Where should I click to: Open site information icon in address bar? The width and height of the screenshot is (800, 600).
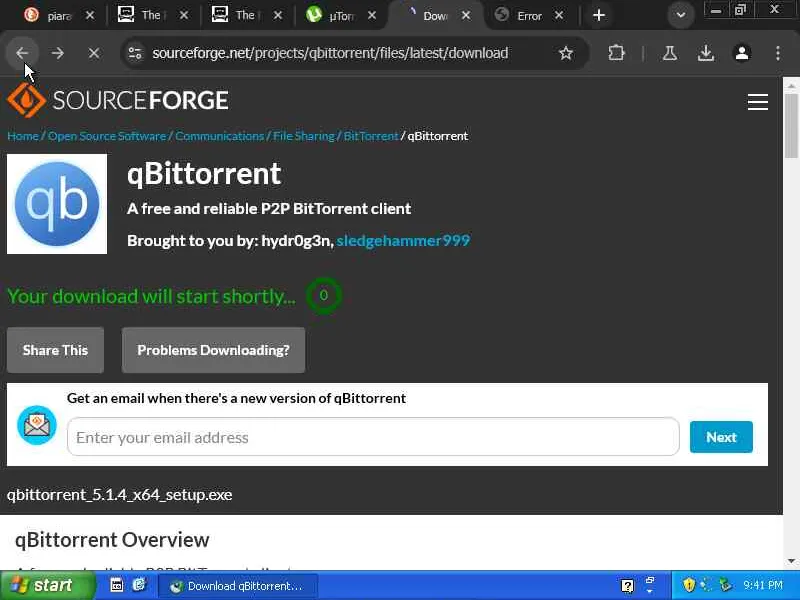[x=135, y=53]
